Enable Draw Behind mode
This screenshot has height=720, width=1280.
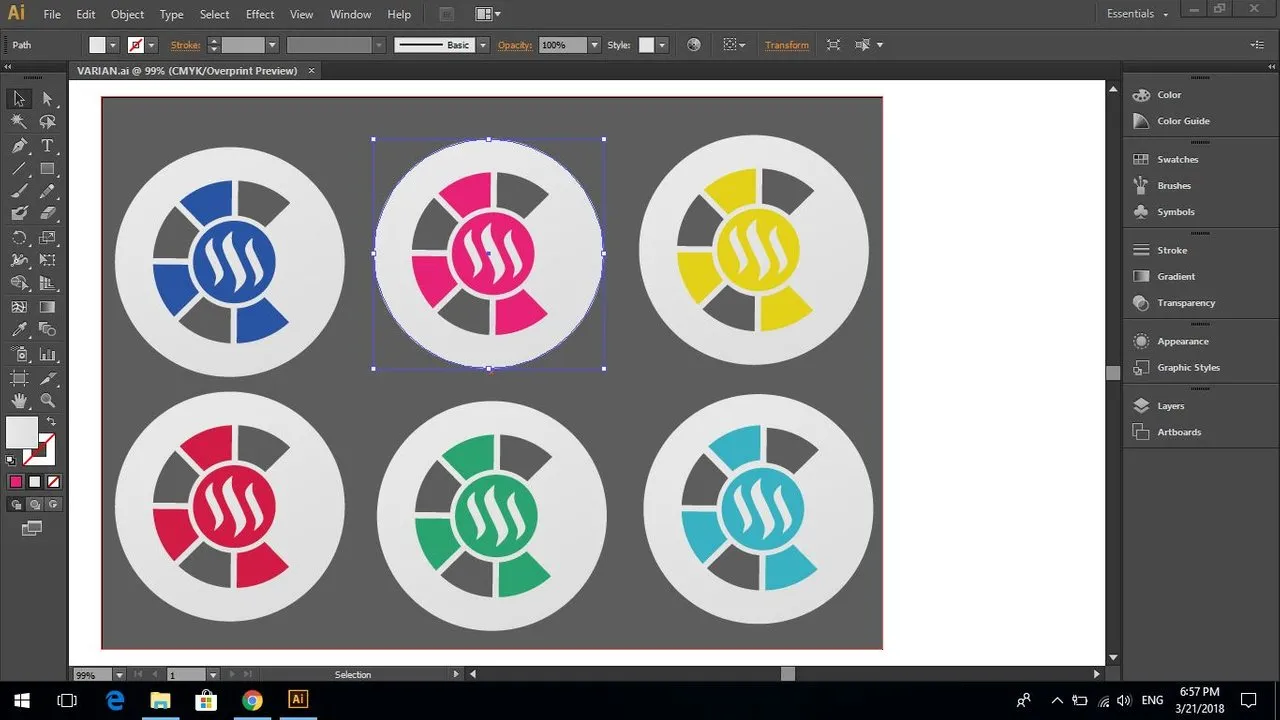coord(35,504)
